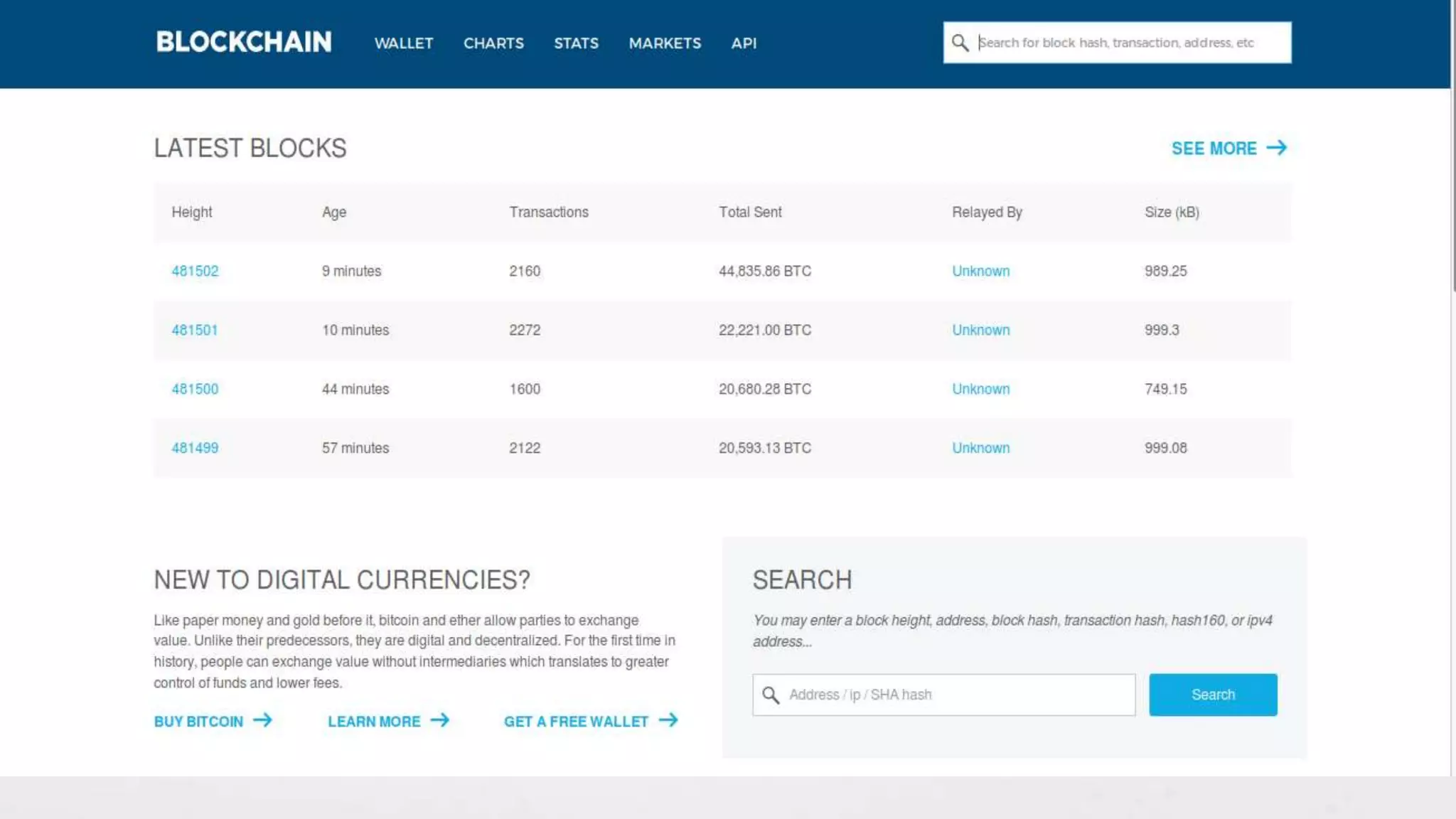Click the 2122 transactions cell
Screen dimensions: 1456x819
click(x=525, y=448)
